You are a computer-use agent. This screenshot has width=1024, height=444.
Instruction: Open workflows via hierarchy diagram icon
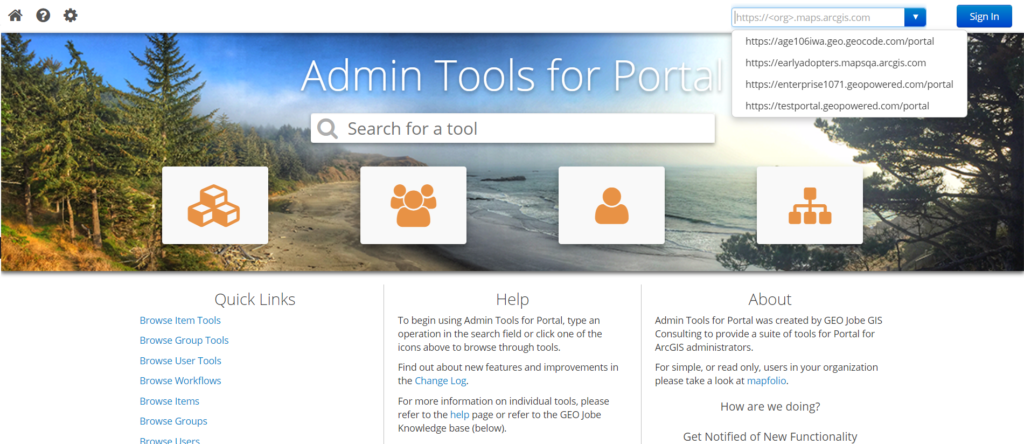809,205
